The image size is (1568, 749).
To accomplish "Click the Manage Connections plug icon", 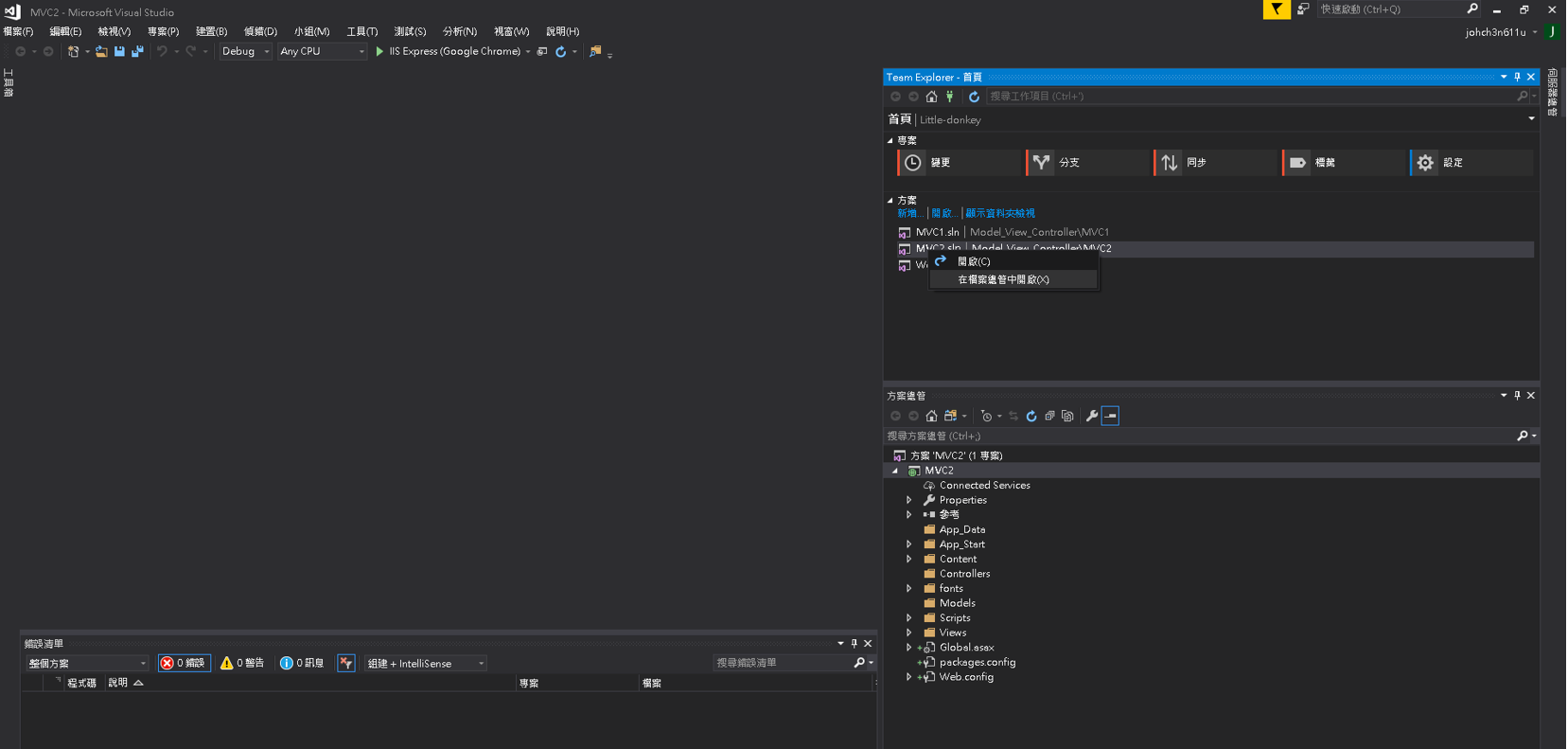I will click(x=949, y=97).
